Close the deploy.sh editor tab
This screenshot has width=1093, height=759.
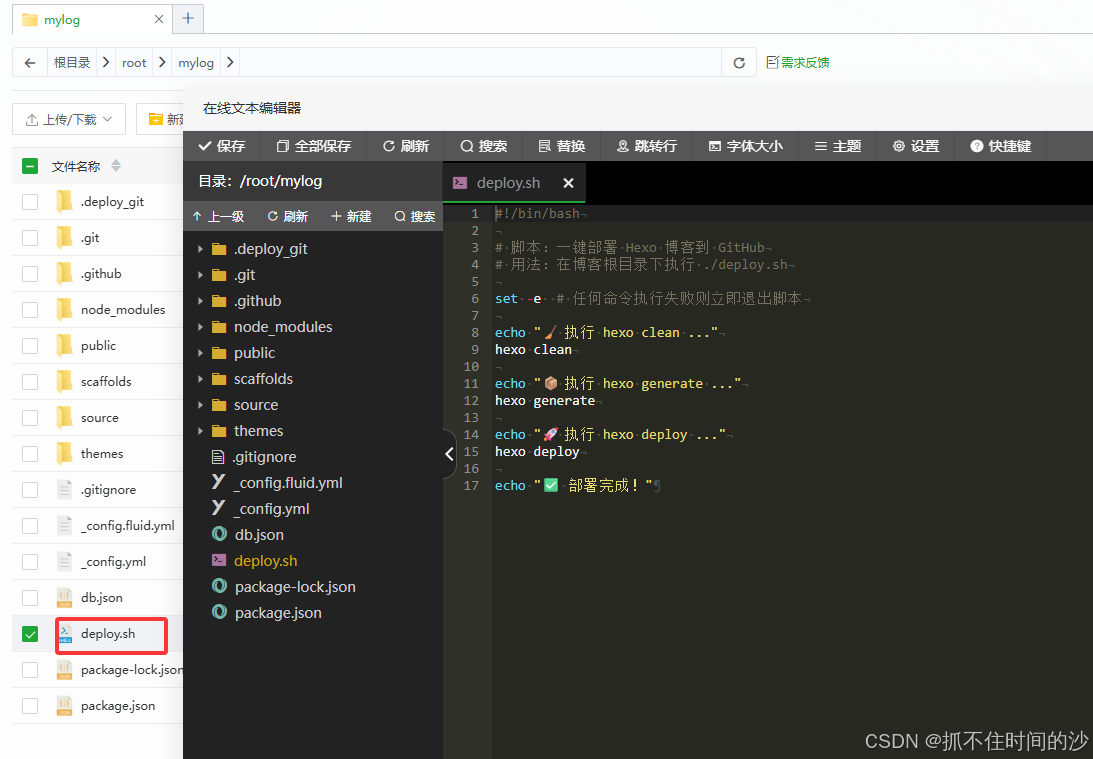tap(568, 183)
